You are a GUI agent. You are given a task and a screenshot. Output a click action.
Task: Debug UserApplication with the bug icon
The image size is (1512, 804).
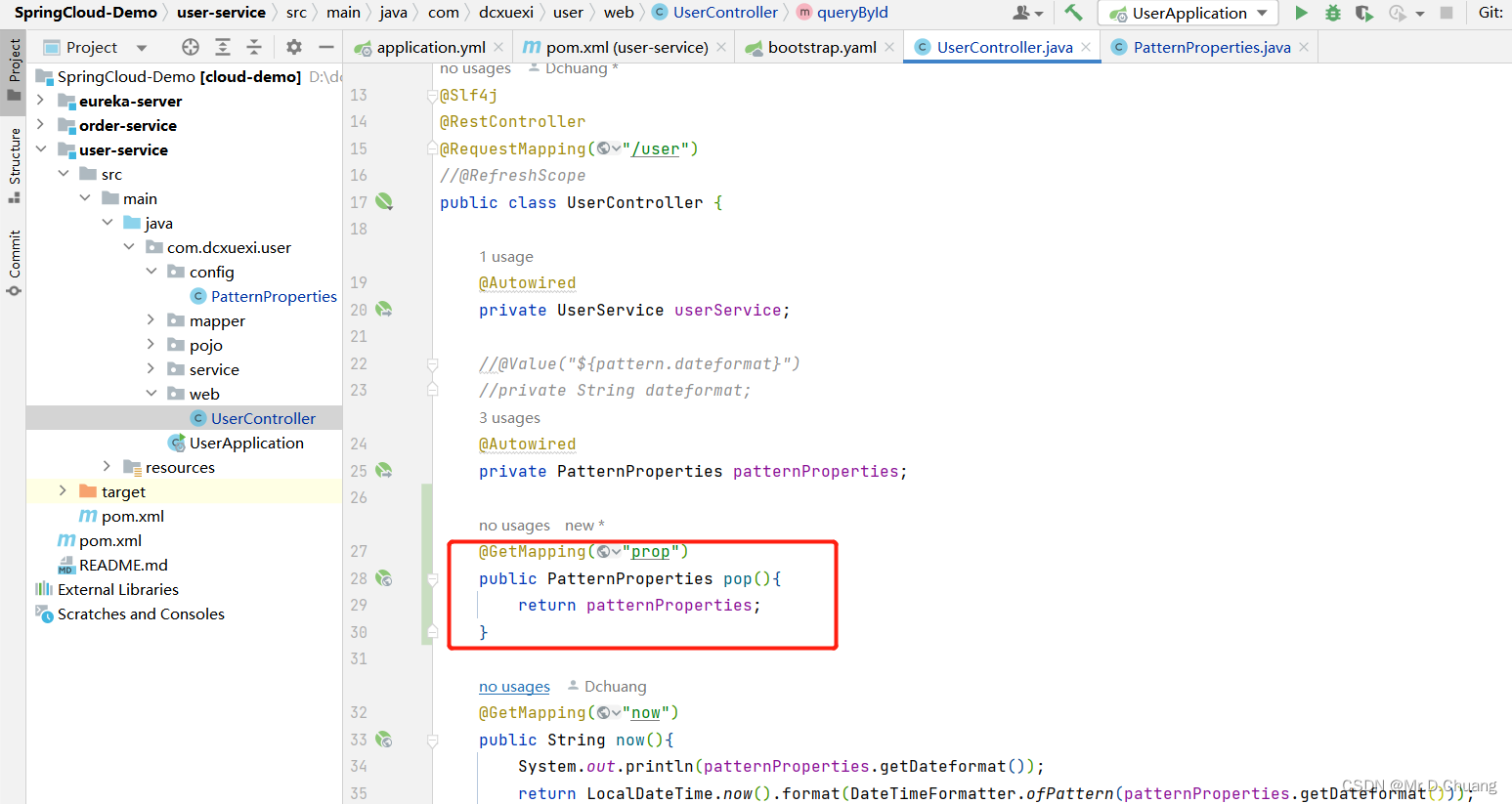click(1333, 13)
